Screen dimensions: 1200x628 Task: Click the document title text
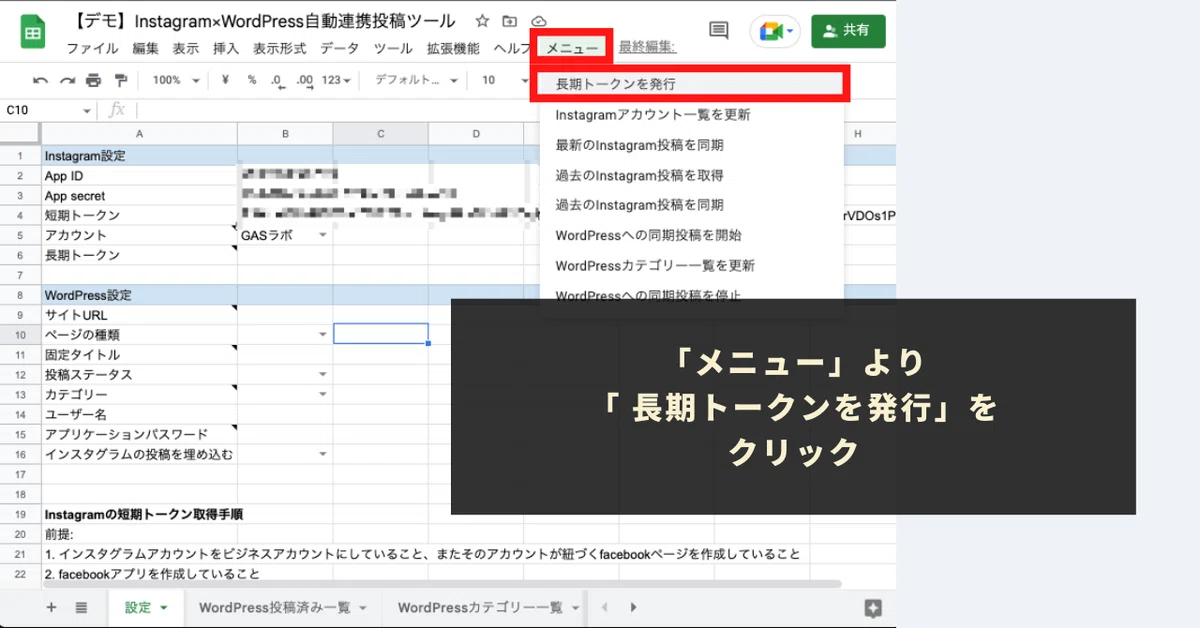(265, 21)
